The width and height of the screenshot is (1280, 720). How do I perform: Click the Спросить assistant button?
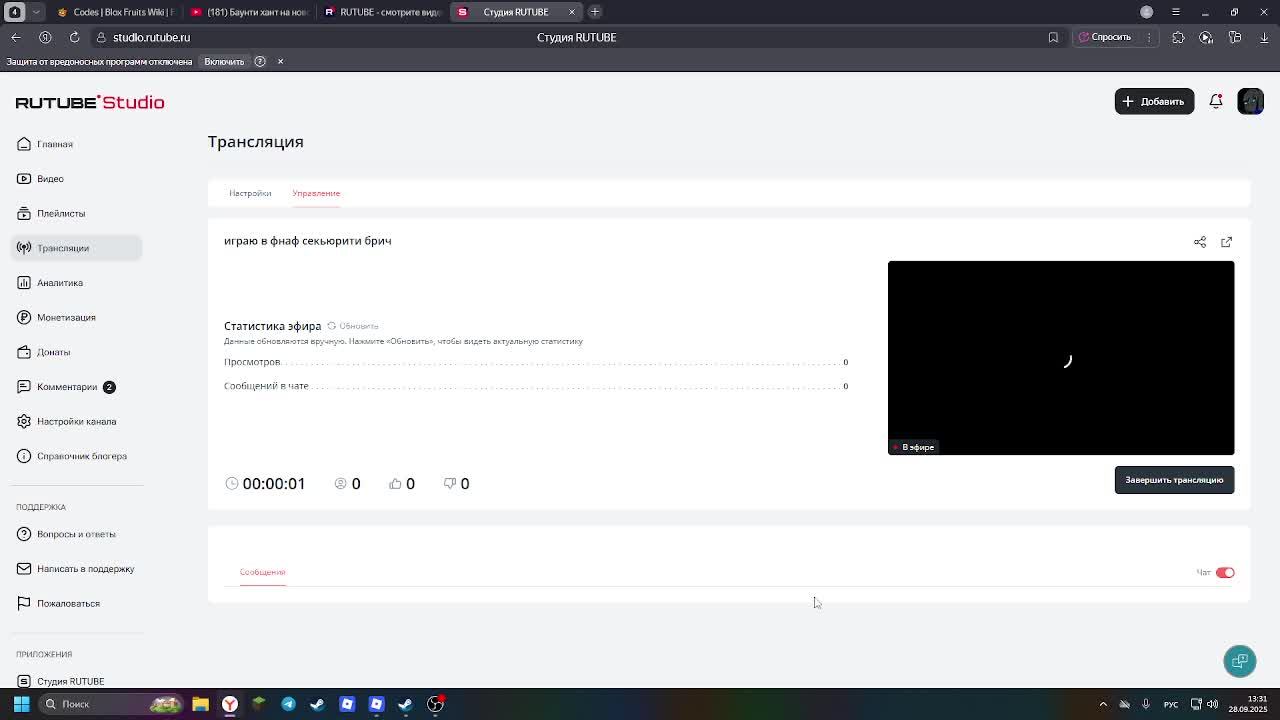click(x=1105, y=37)
